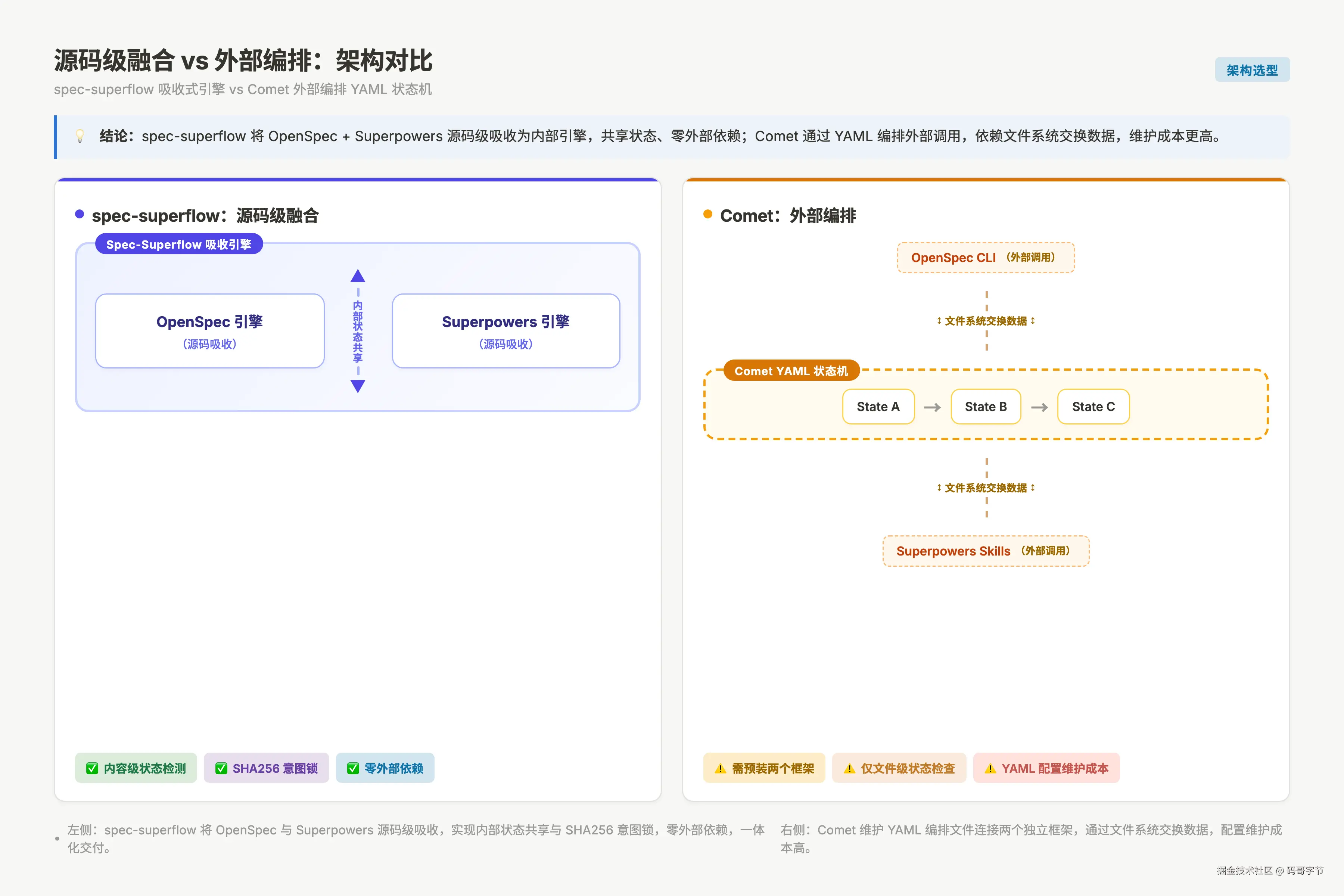1344x896 pixels.
Task: Click the purple bullet dot beside spec-superflow heading
Action: tap(80, 214)
